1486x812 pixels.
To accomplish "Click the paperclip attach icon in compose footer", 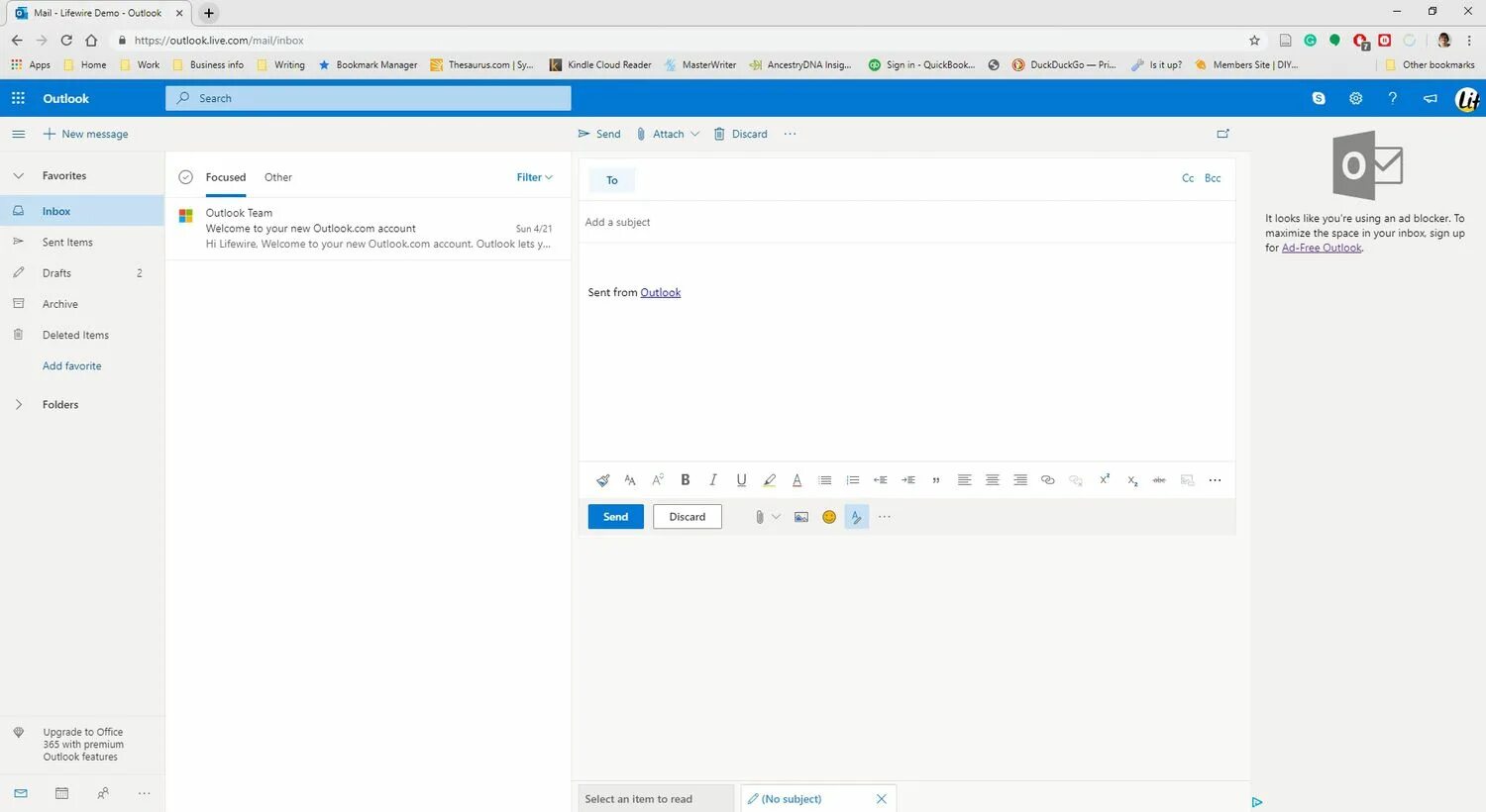I will click(x=759, y=517).
